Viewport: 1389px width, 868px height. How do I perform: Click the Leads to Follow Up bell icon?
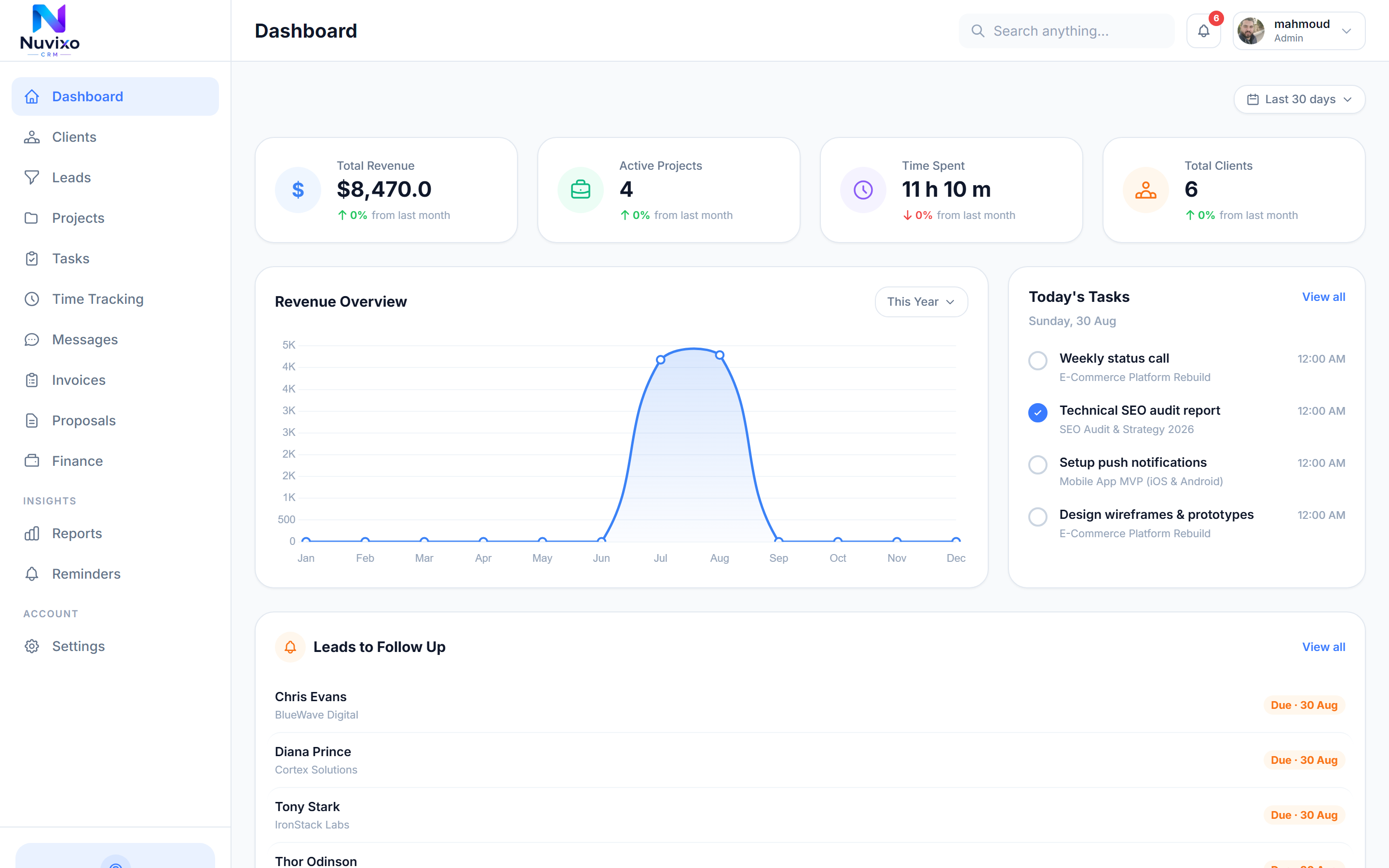(290, 647)
